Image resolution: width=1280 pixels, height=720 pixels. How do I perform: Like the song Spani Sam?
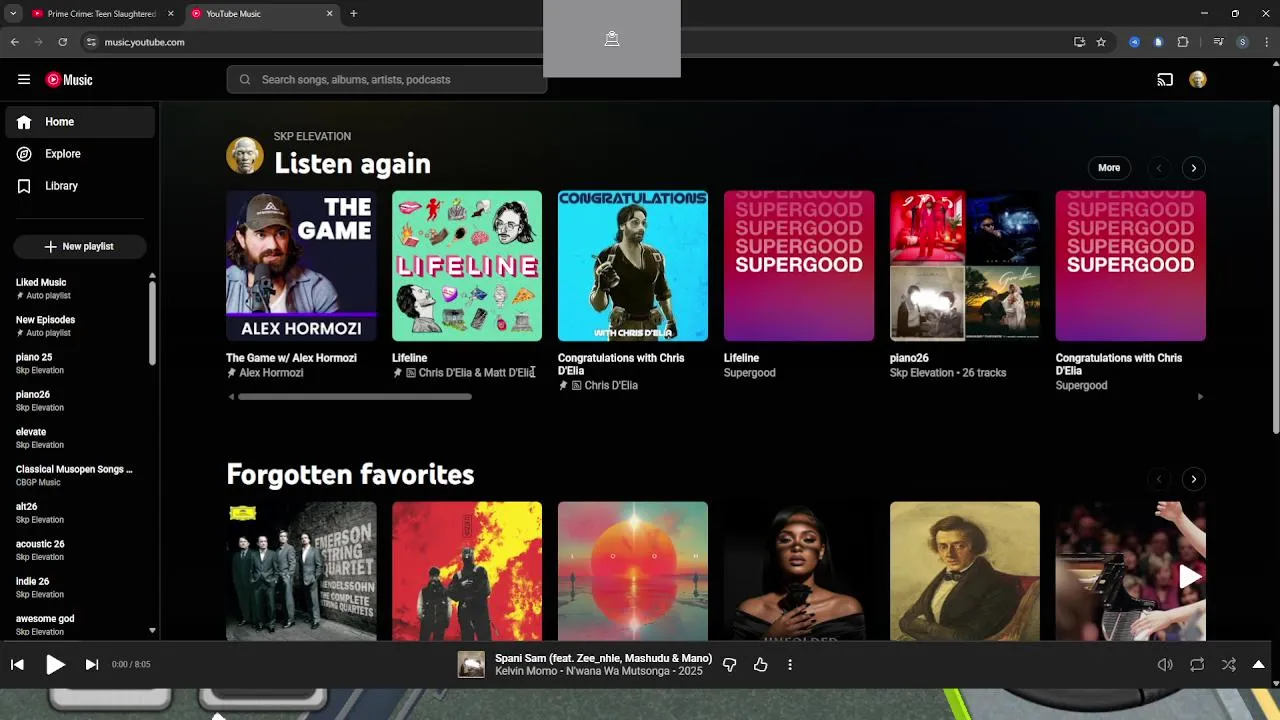click(761, 664)
